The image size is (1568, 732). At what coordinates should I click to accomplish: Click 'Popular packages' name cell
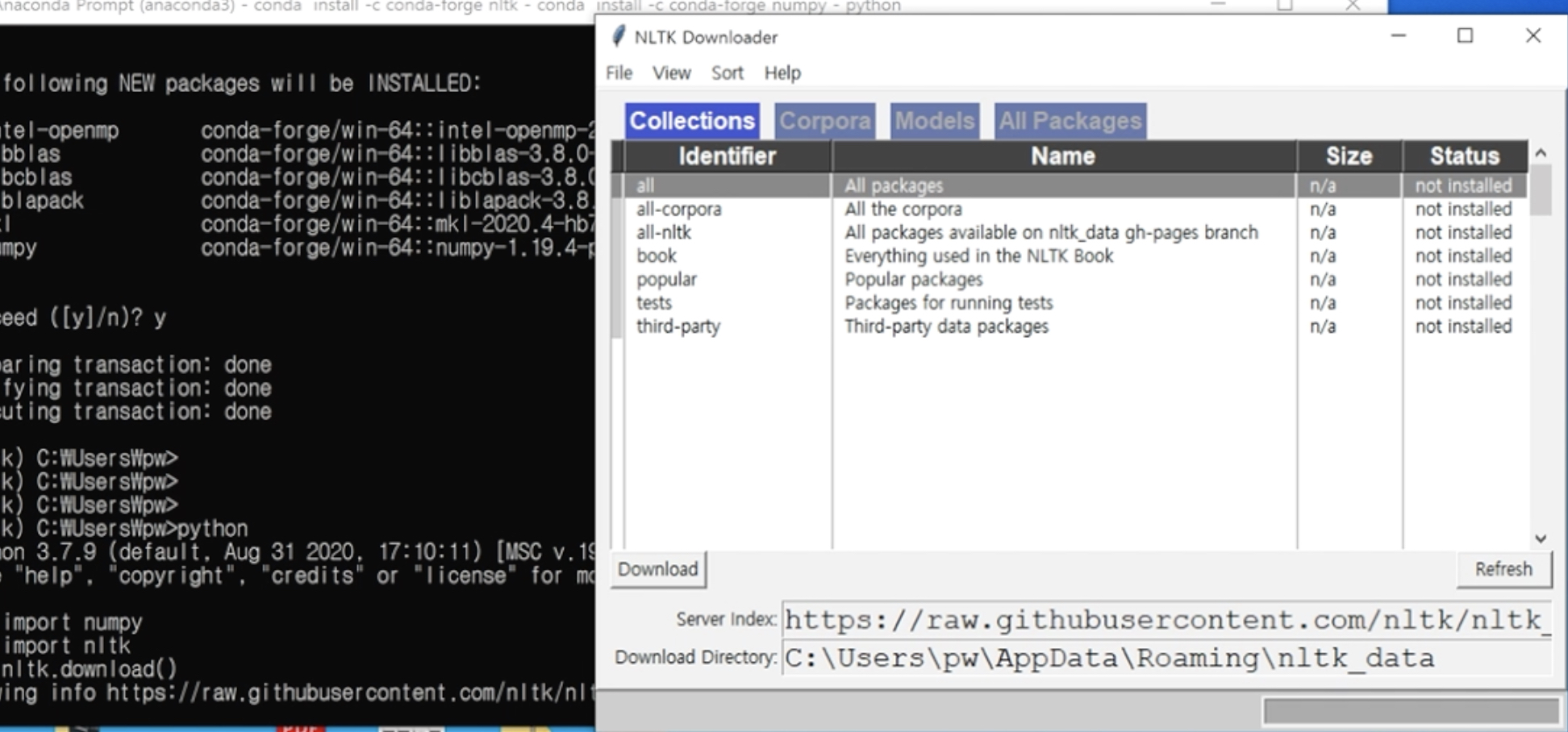pyautogui.click(x=914, y=279)
